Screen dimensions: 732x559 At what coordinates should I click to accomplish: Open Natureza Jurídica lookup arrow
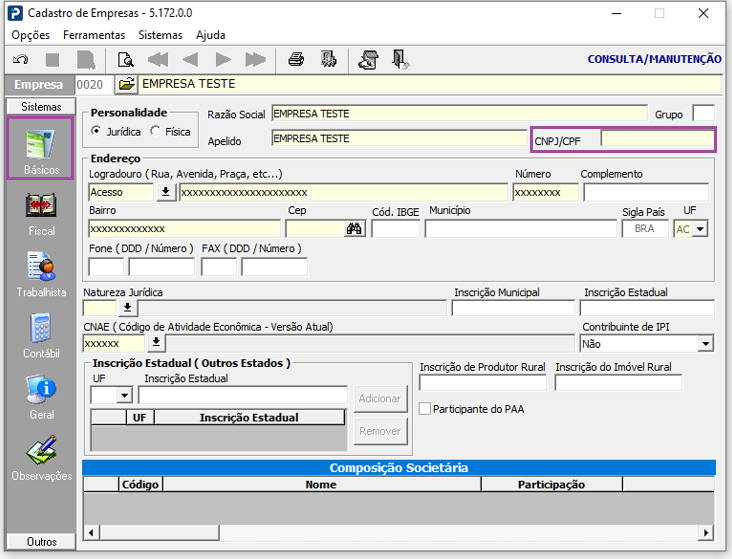click(x=127, y=308)
